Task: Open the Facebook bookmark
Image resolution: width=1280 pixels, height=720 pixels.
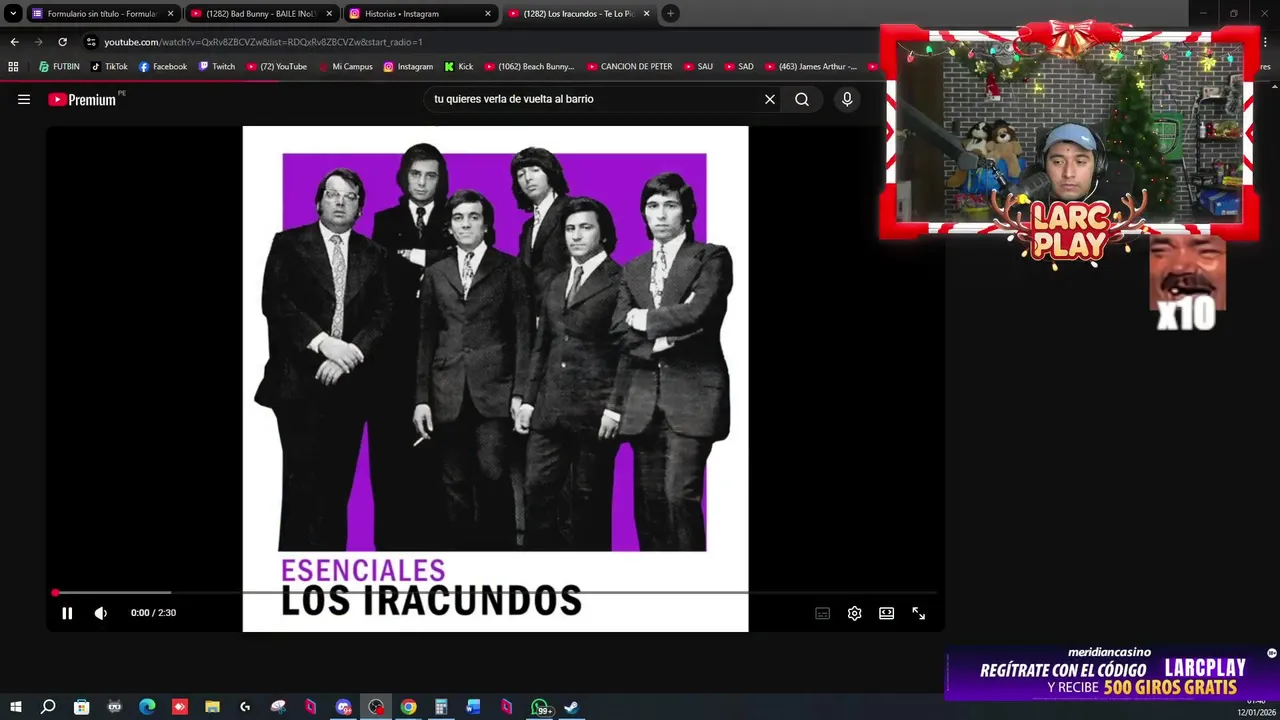Action: tap(163, 67)
